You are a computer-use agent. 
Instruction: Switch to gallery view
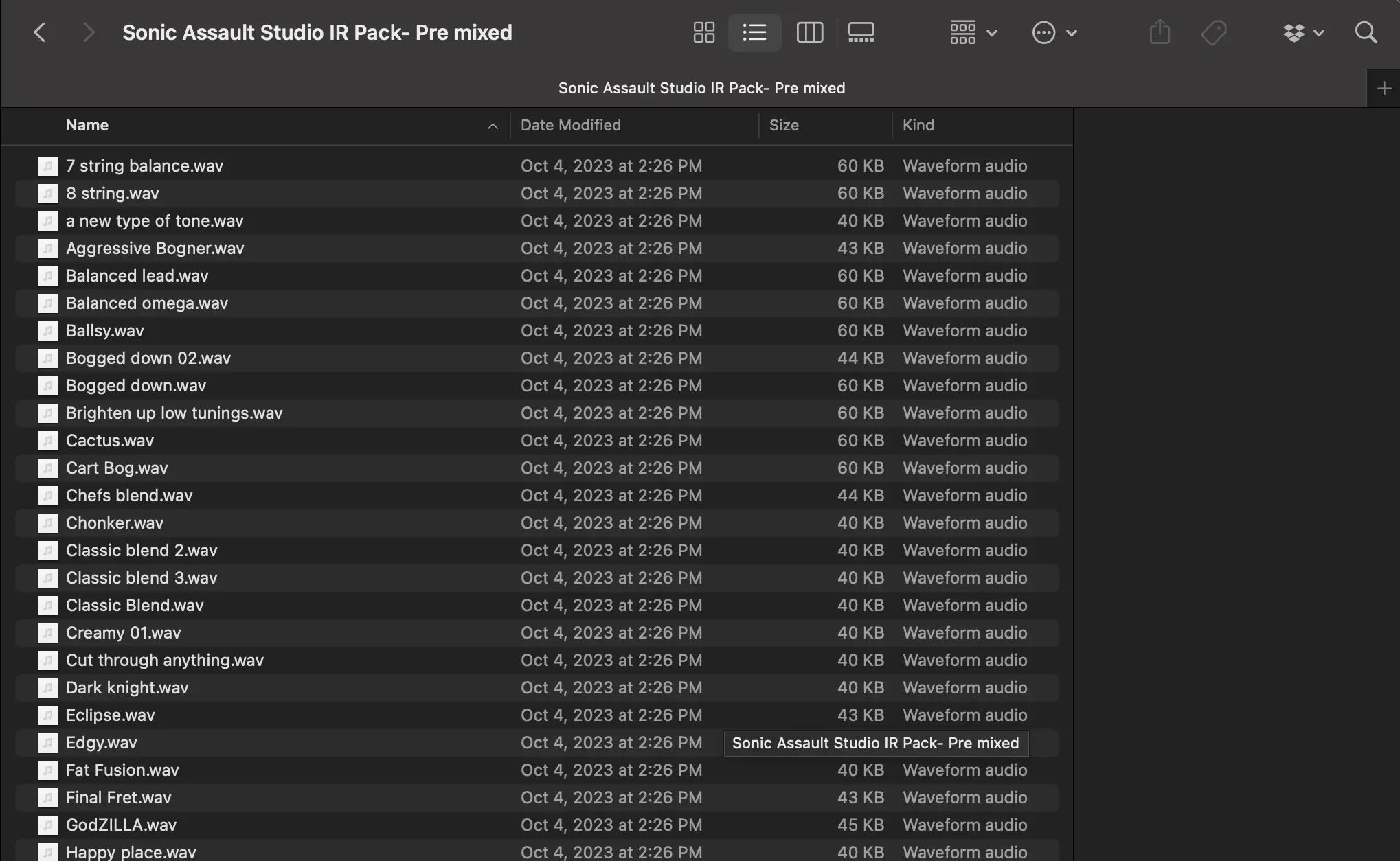point(861,32)
